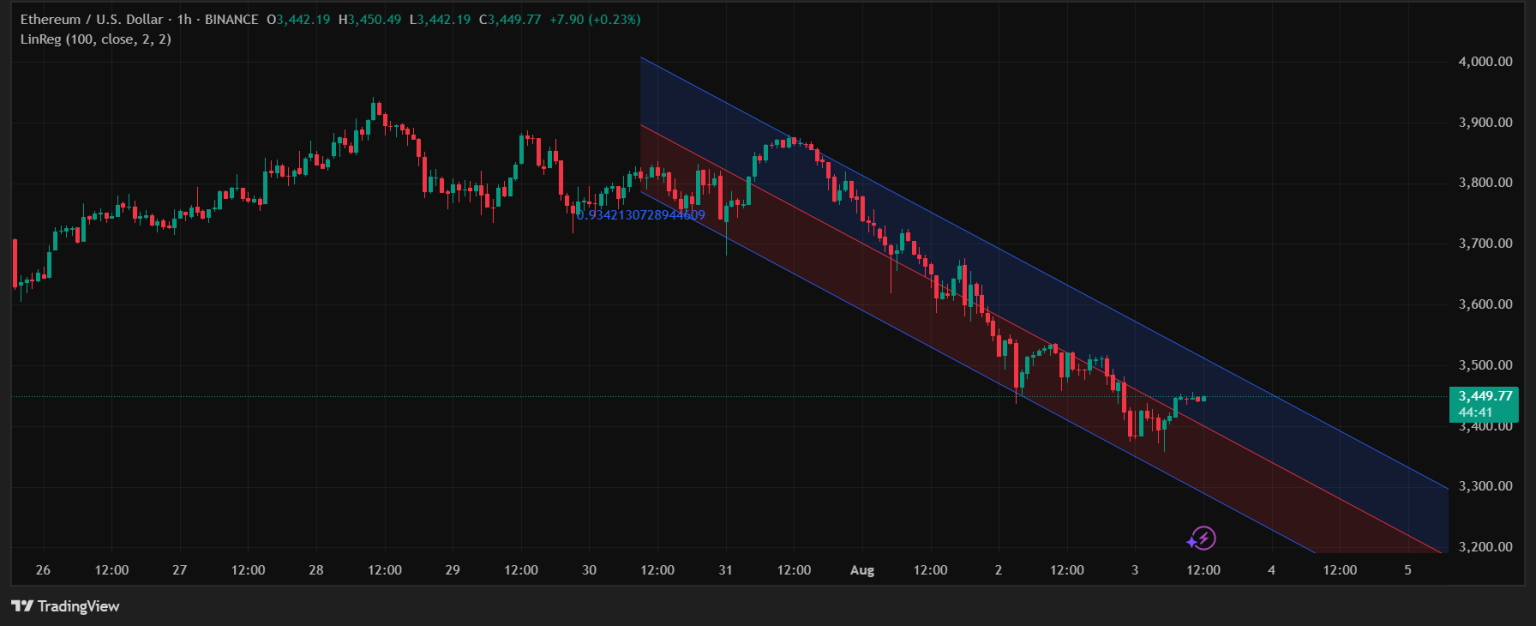Click the date label 30 on time axis
Image resolution: width=1536 pixels, height=626 pixels.
589,571
